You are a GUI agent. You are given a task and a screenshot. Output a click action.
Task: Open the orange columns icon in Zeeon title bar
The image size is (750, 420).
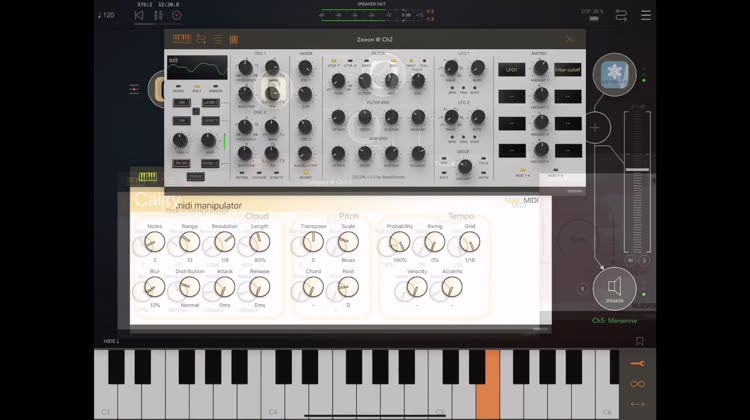click(x=234, y=40)
